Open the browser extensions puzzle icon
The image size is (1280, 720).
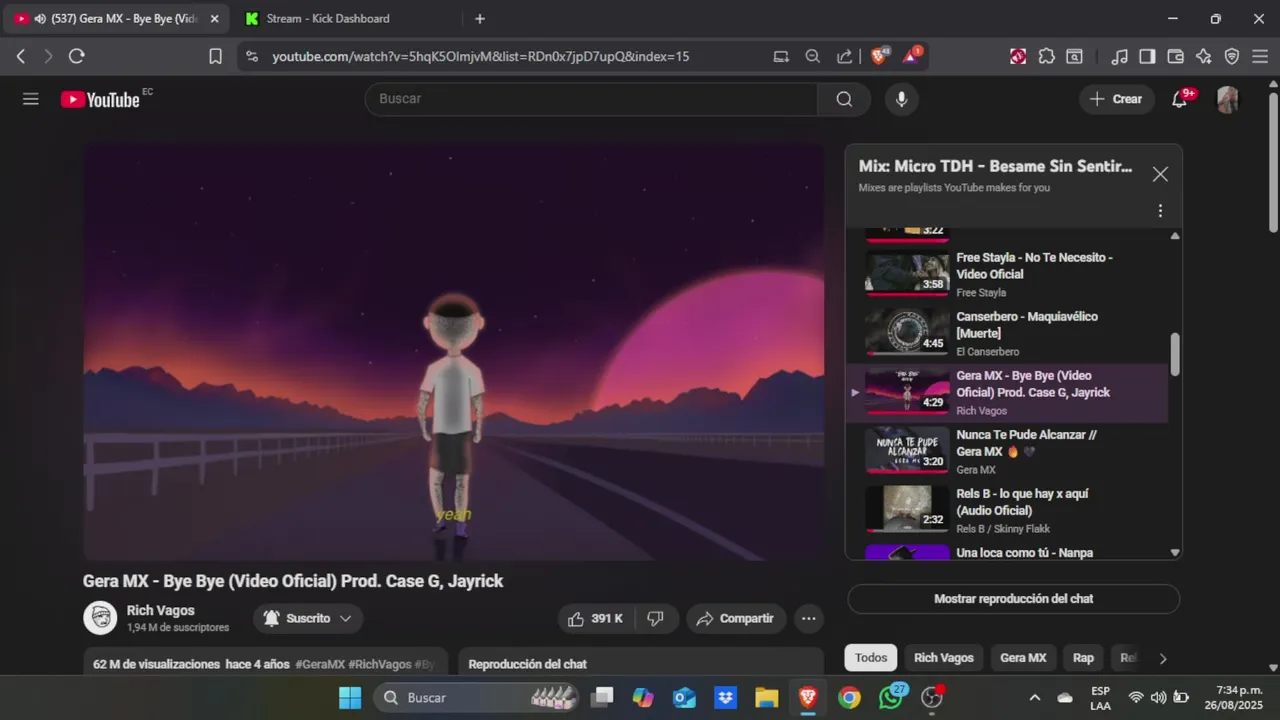coord(1046,57)
